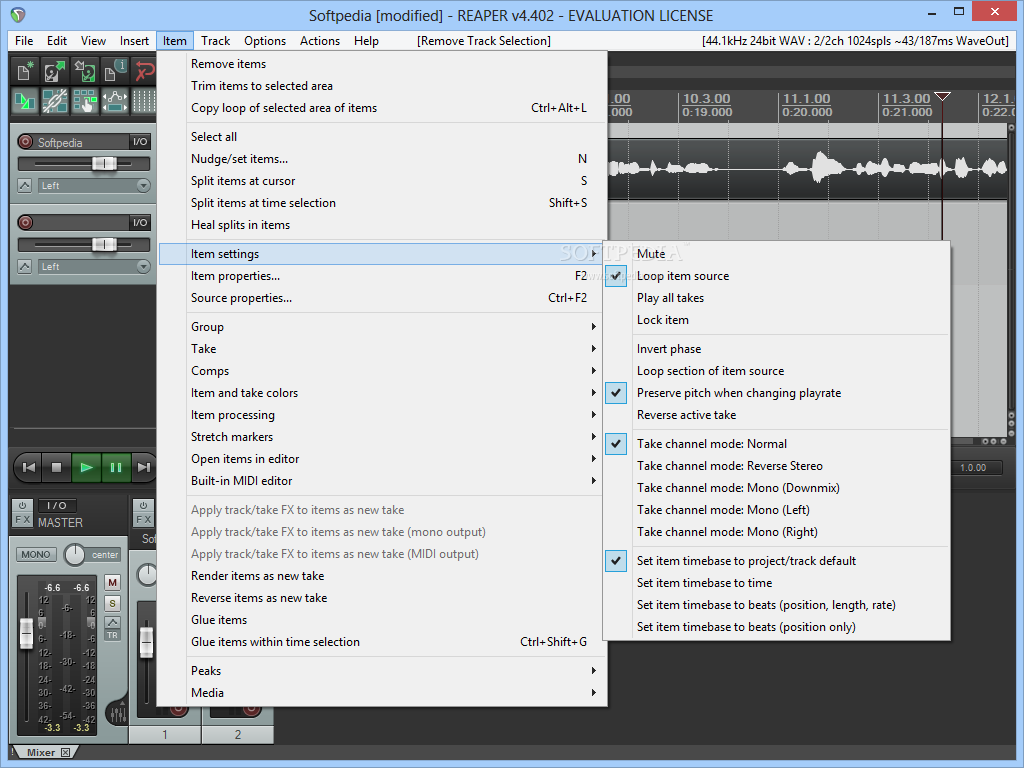Select Set item timebase to project/track default
1024x768 pixels.
[776, 560]
